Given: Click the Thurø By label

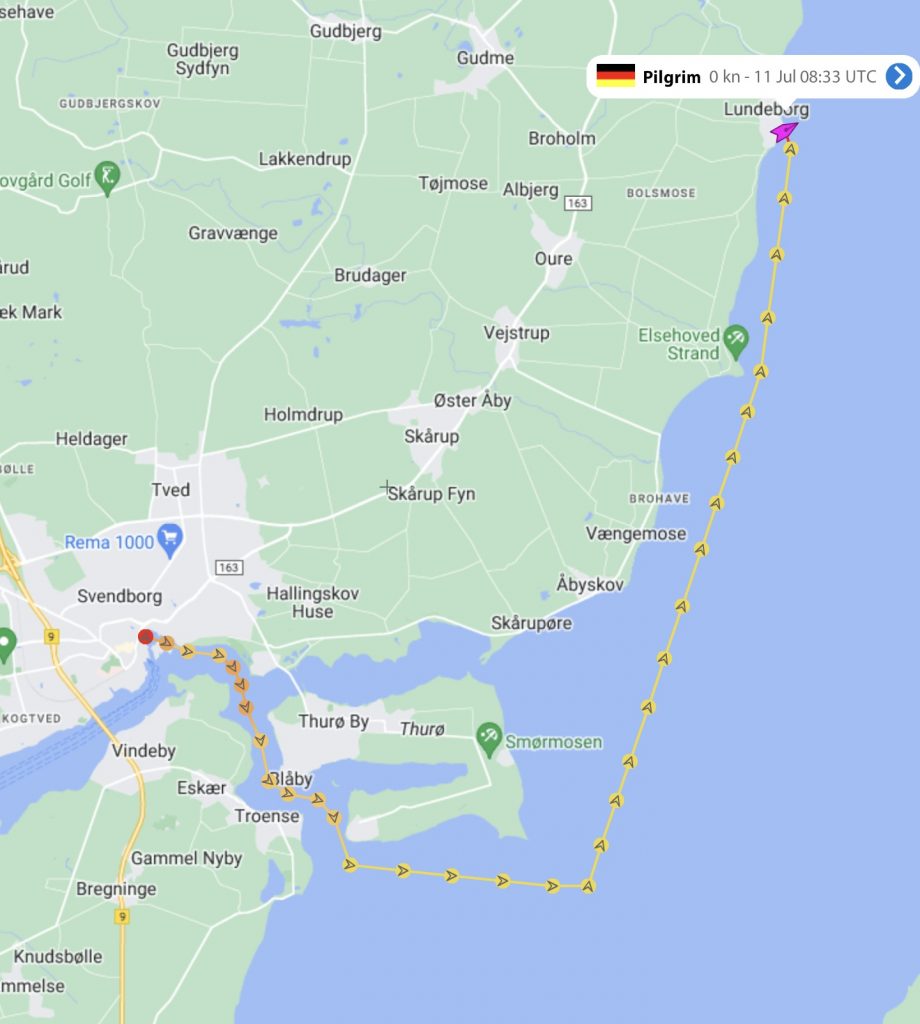Looking at the screenshot, I should click(334, 721).
